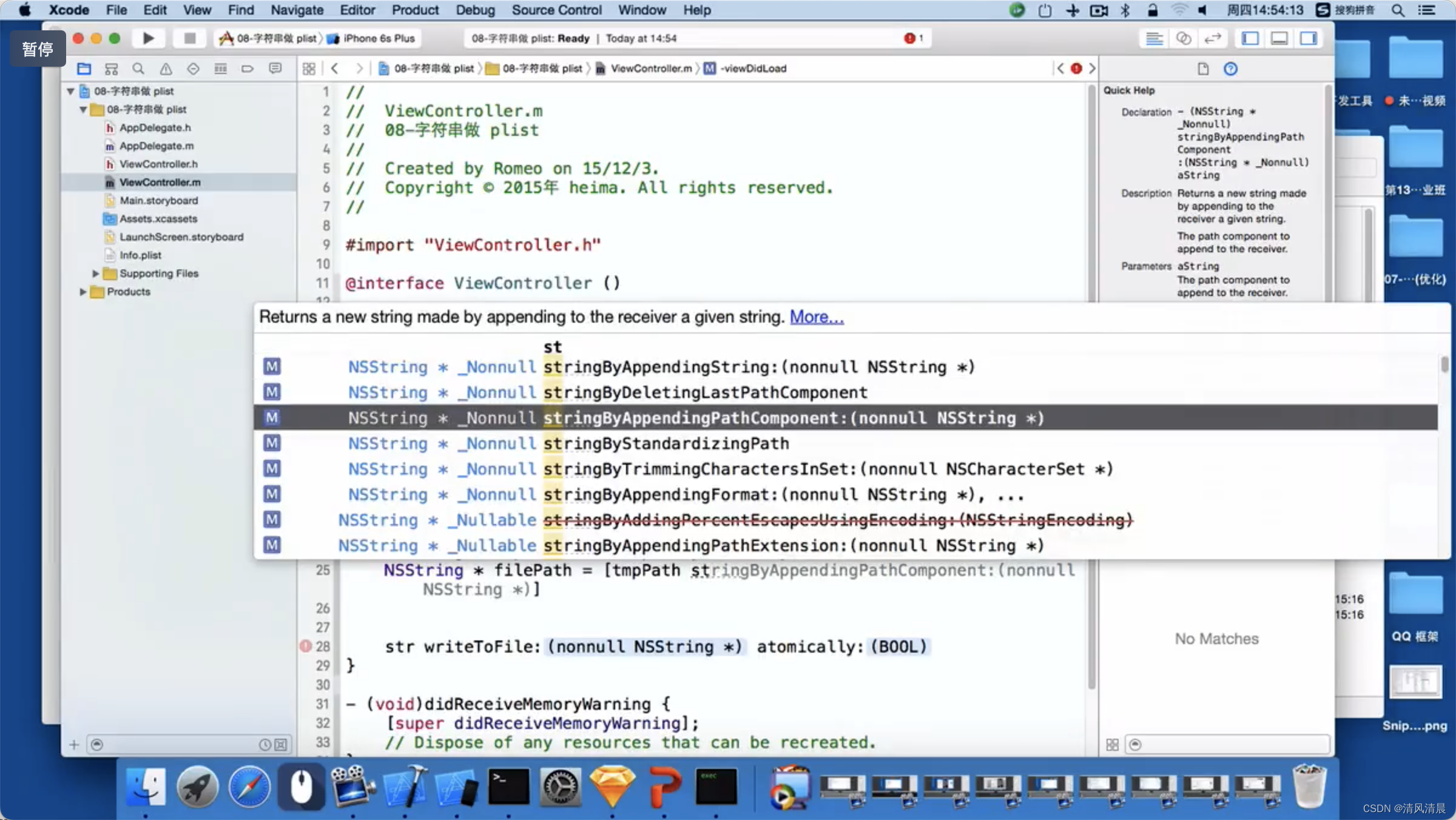Viewport: 1456px width, 820px height.
Task: Open Terminal from the Dock
Action: tap(508, 787)
